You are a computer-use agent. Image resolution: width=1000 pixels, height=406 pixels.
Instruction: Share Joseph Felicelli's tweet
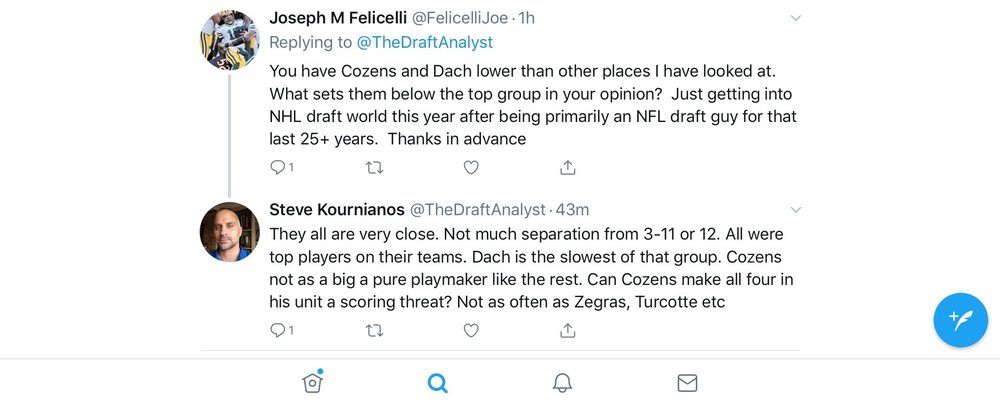click(568, 168)
